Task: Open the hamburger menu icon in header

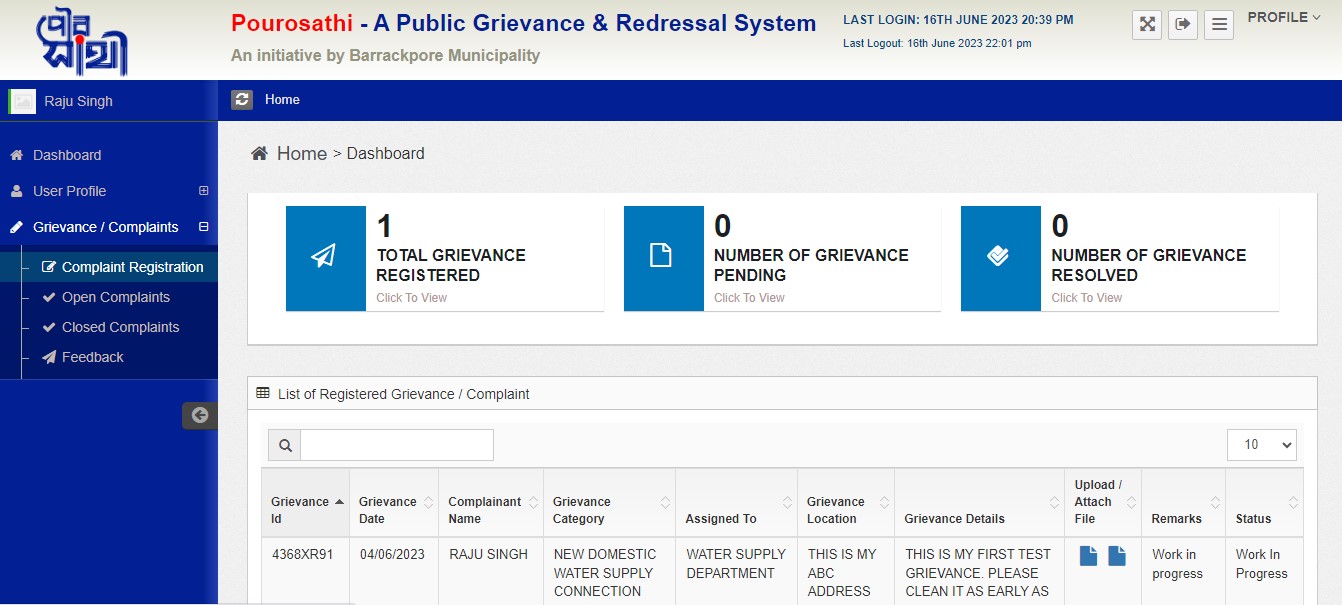Action: point(1218,25)
